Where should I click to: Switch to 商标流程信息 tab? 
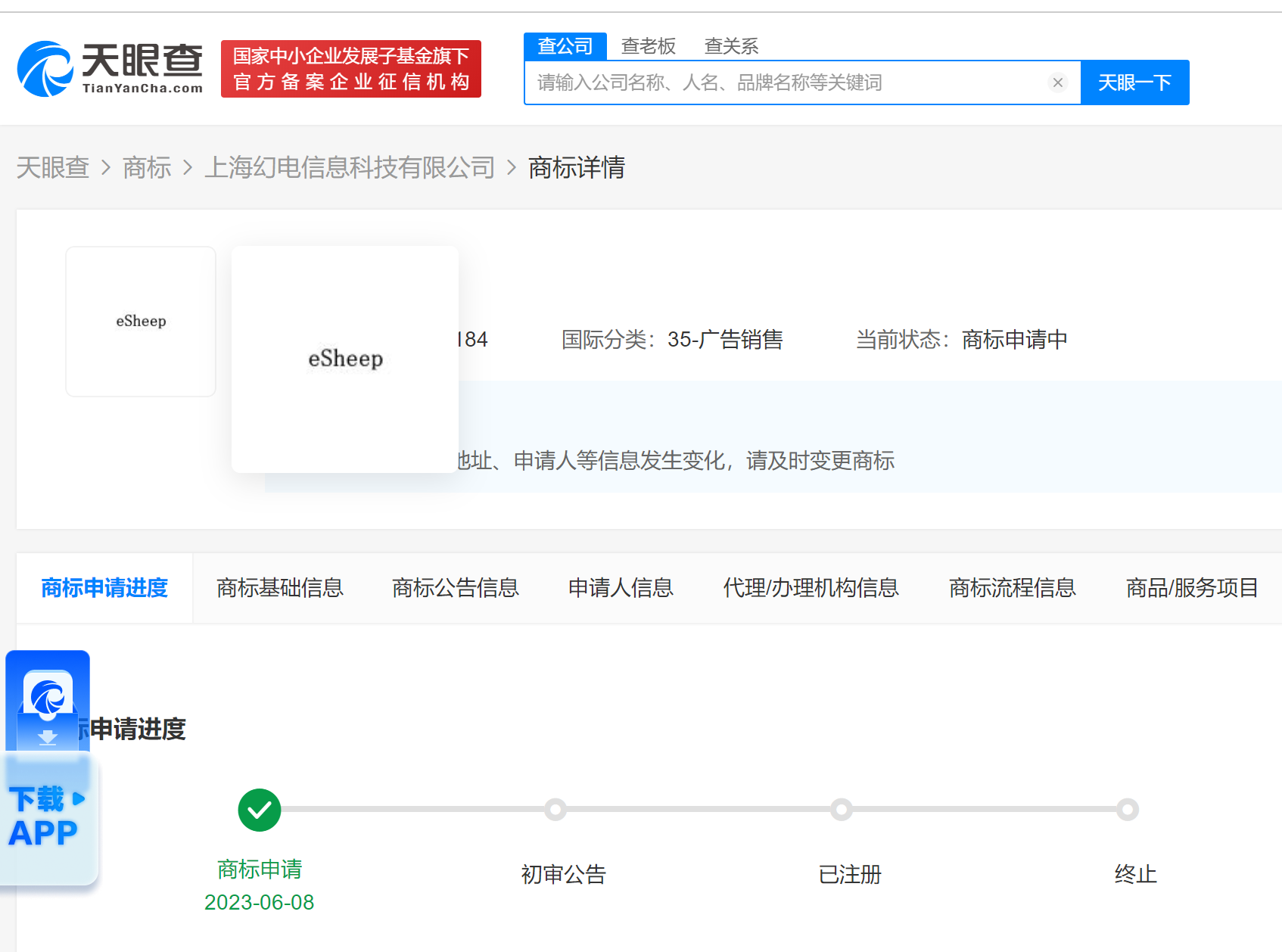tap(1013, 588)
